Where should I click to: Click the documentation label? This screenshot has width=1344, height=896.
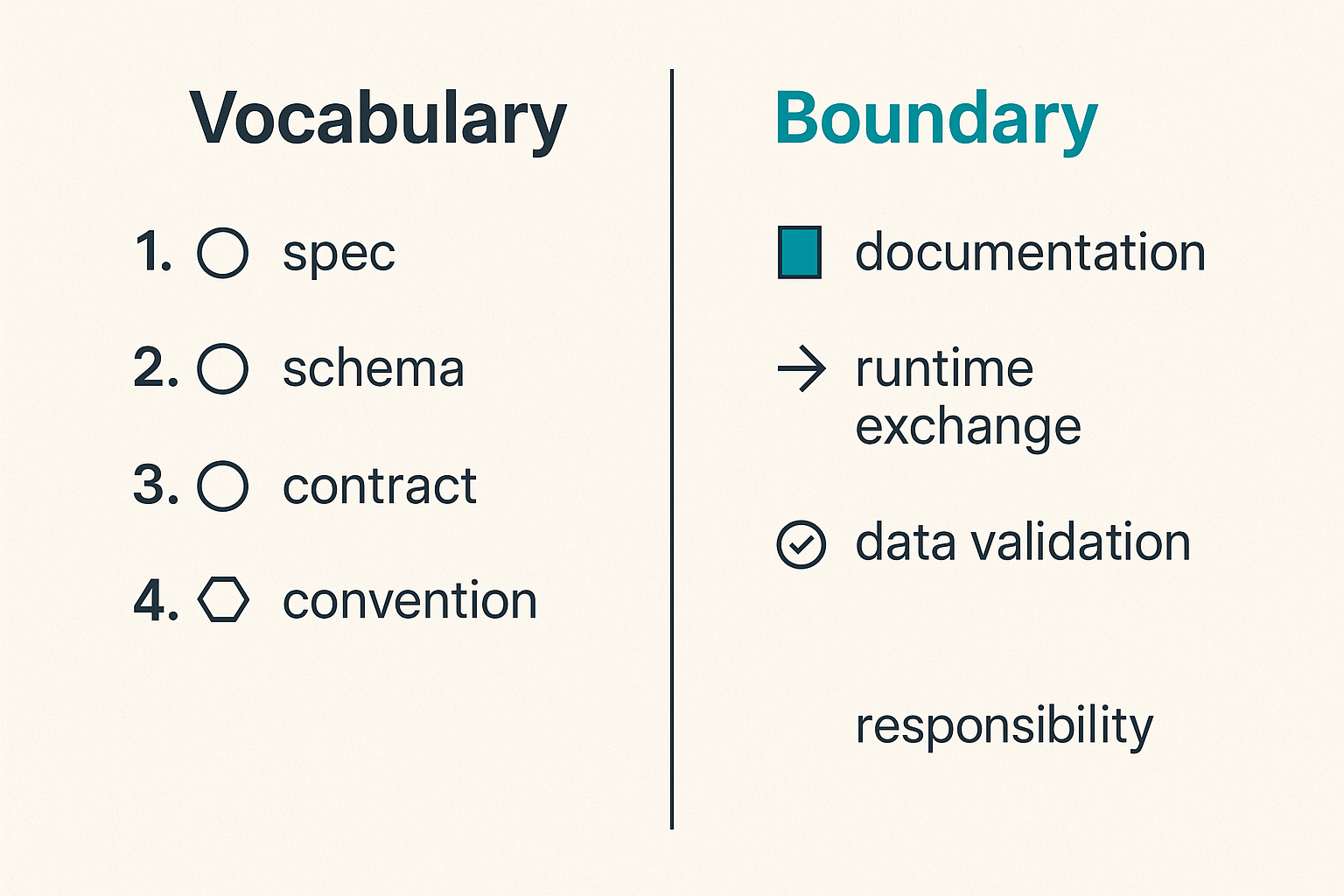click(1031, 252)
